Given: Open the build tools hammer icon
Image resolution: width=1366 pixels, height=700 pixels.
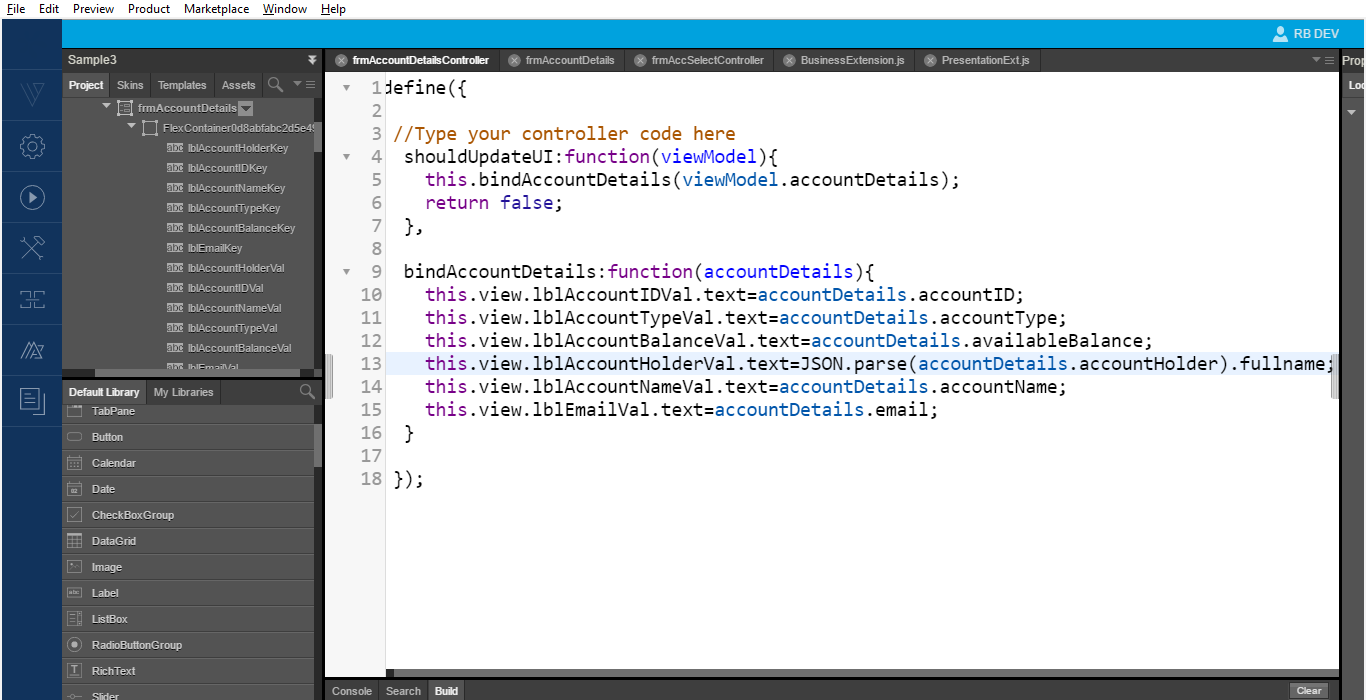Looking at the screenshot, I should [x=32, y=249].
